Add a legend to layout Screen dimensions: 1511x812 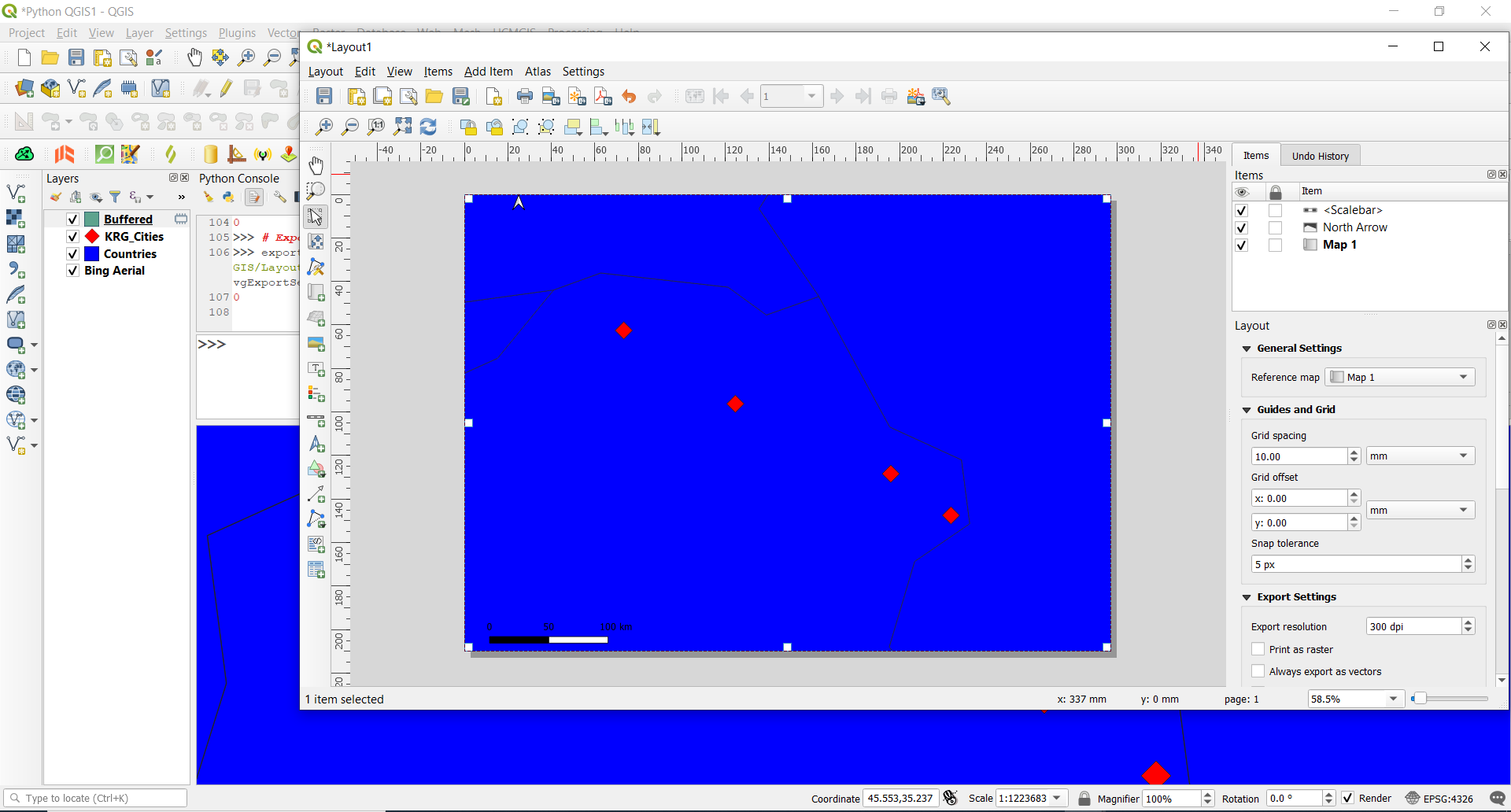point(316,393)
